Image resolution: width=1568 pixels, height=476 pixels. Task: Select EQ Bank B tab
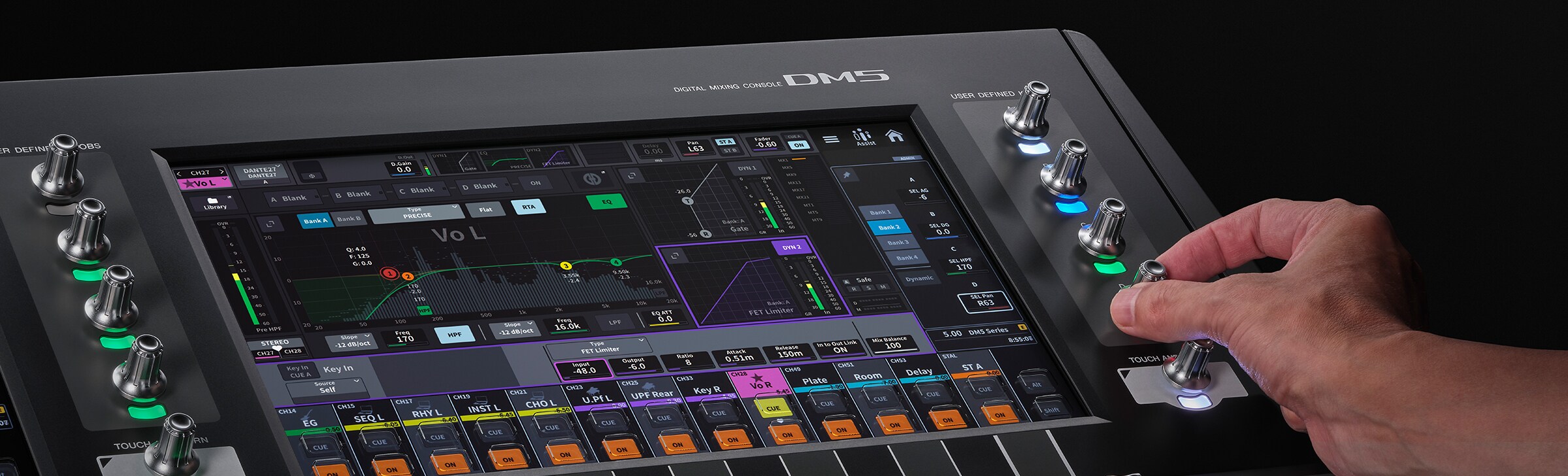350,219
